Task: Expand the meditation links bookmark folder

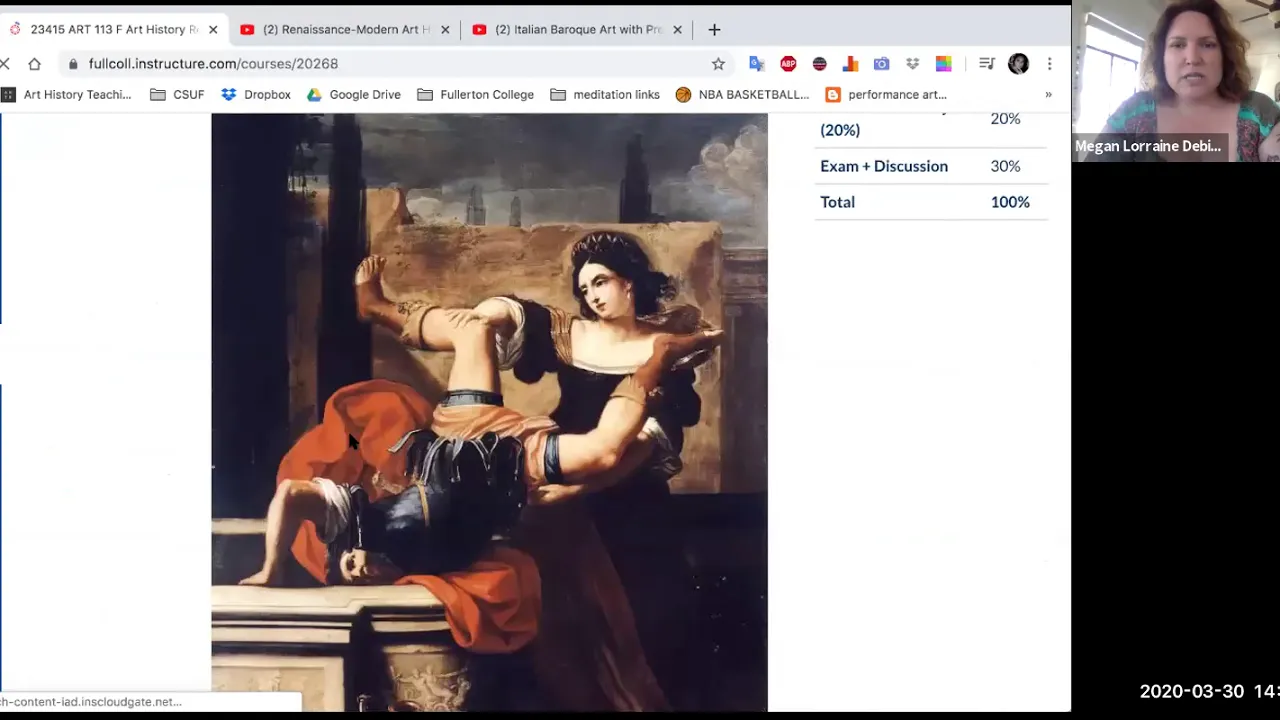Action: 605,95
